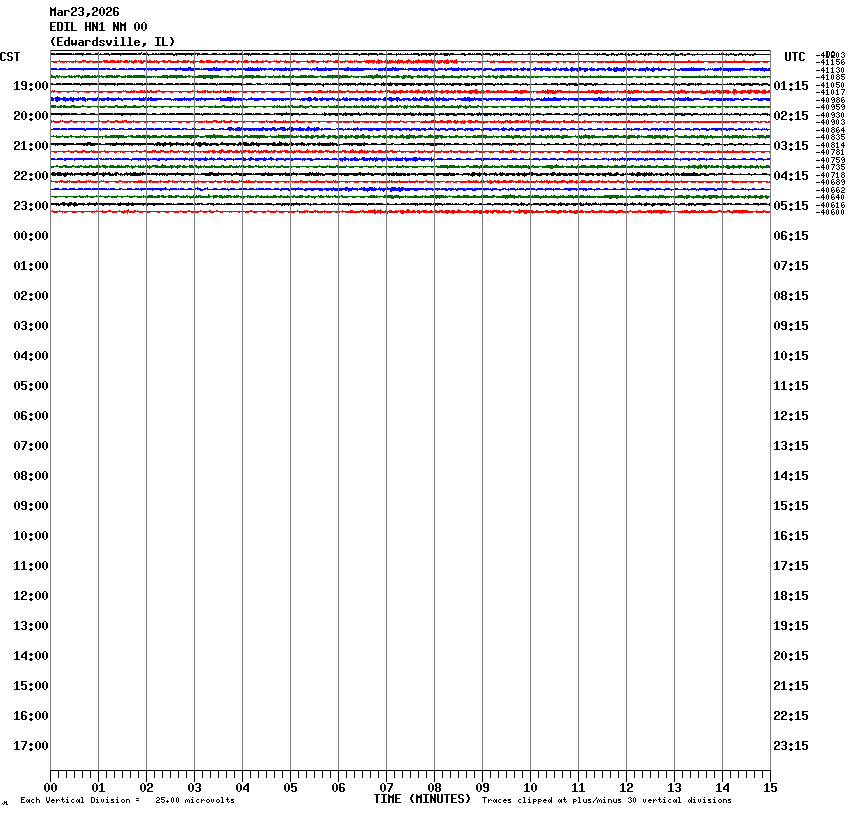Click the Mar23,2026 date header
This screenshot has width=850, height=814.
point(84,12)
